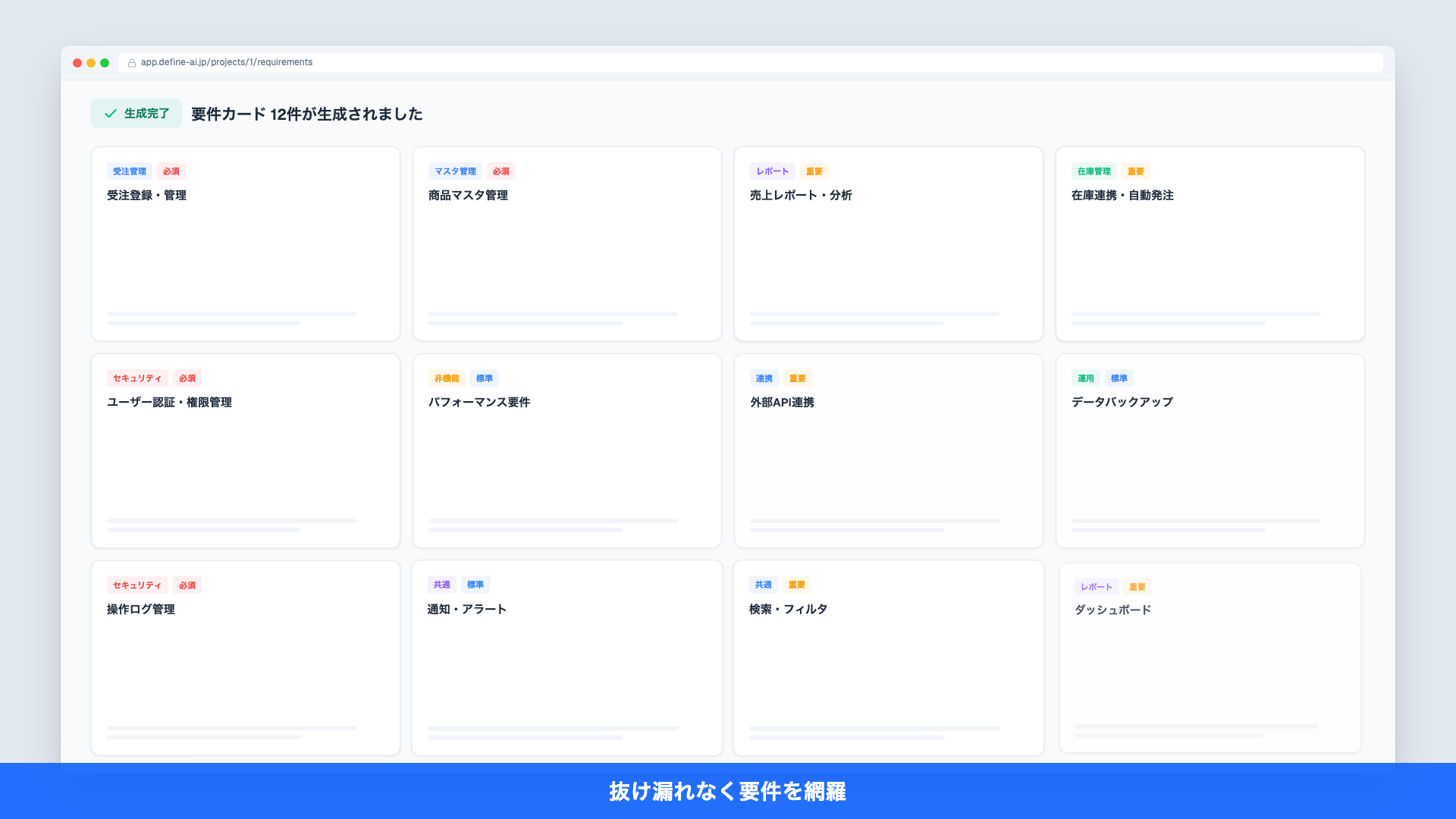
Task: Click the red window close dot
Action: (77, 63)
